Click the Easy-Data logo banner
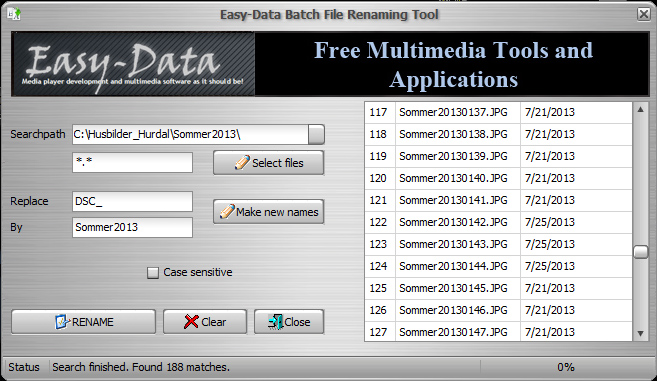The image size is (657, 381). (x=133, y=64)
